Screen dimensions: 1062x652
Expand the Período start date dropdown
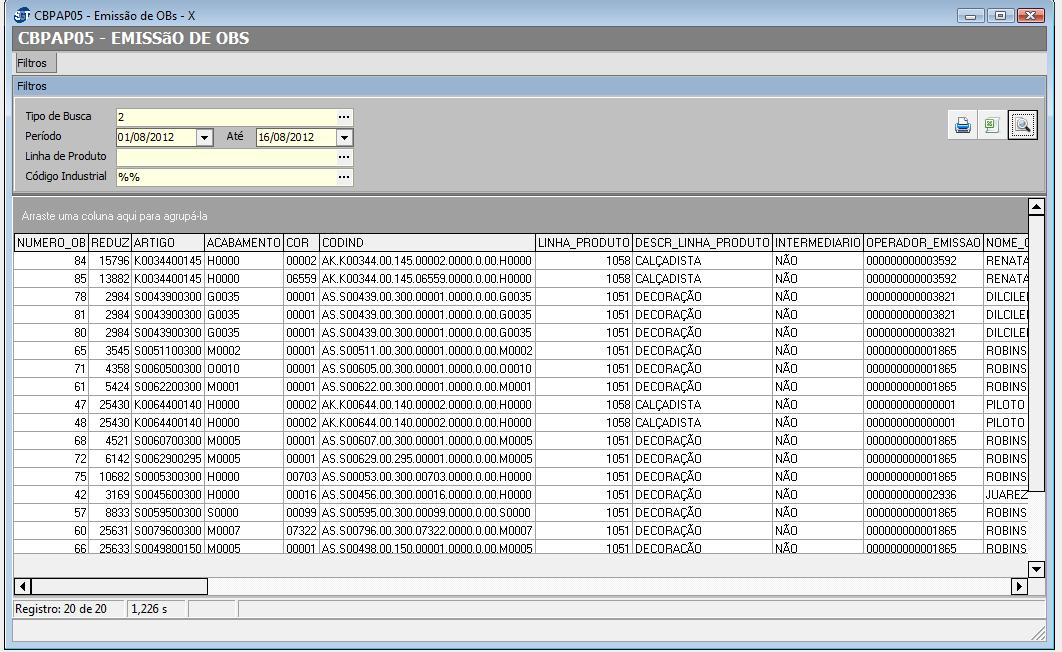(204, 137)
